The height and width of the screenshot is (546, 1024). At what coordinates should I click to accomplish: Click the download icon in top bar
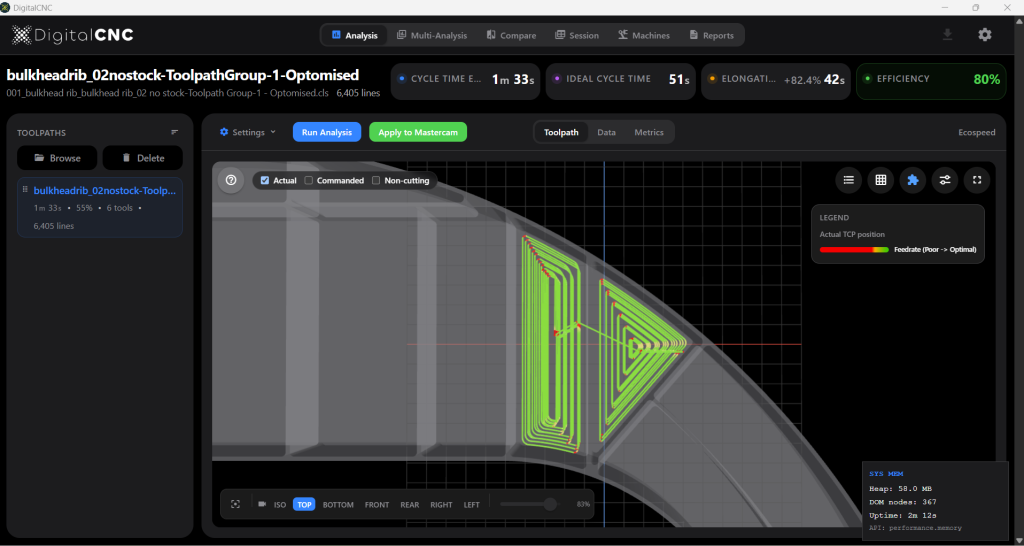click(x=948, y=35)
